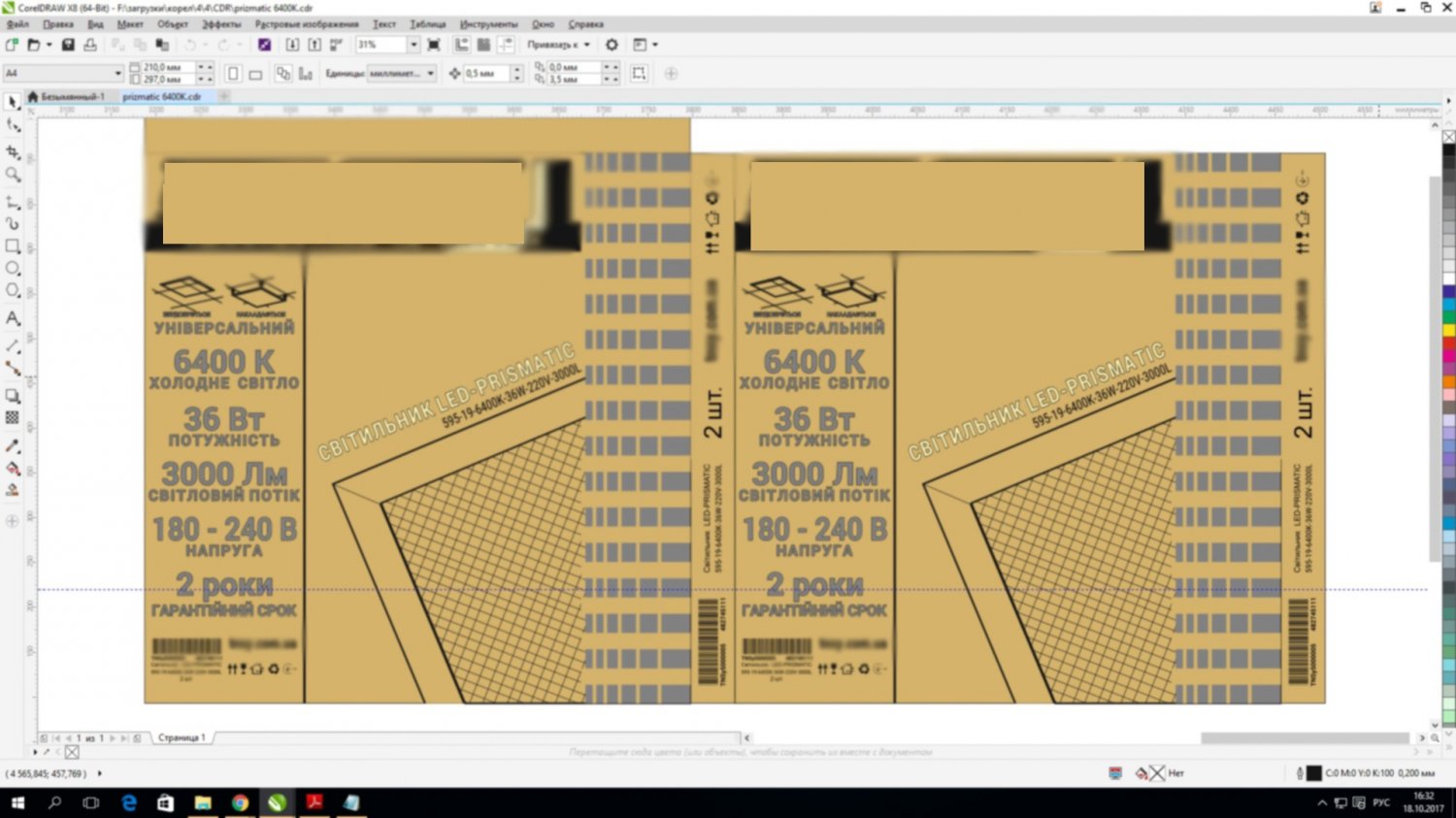Image resolution: width=1456 pixels, height=818 pixels.
Task: Click the Export icon
Action: [314, 45]
